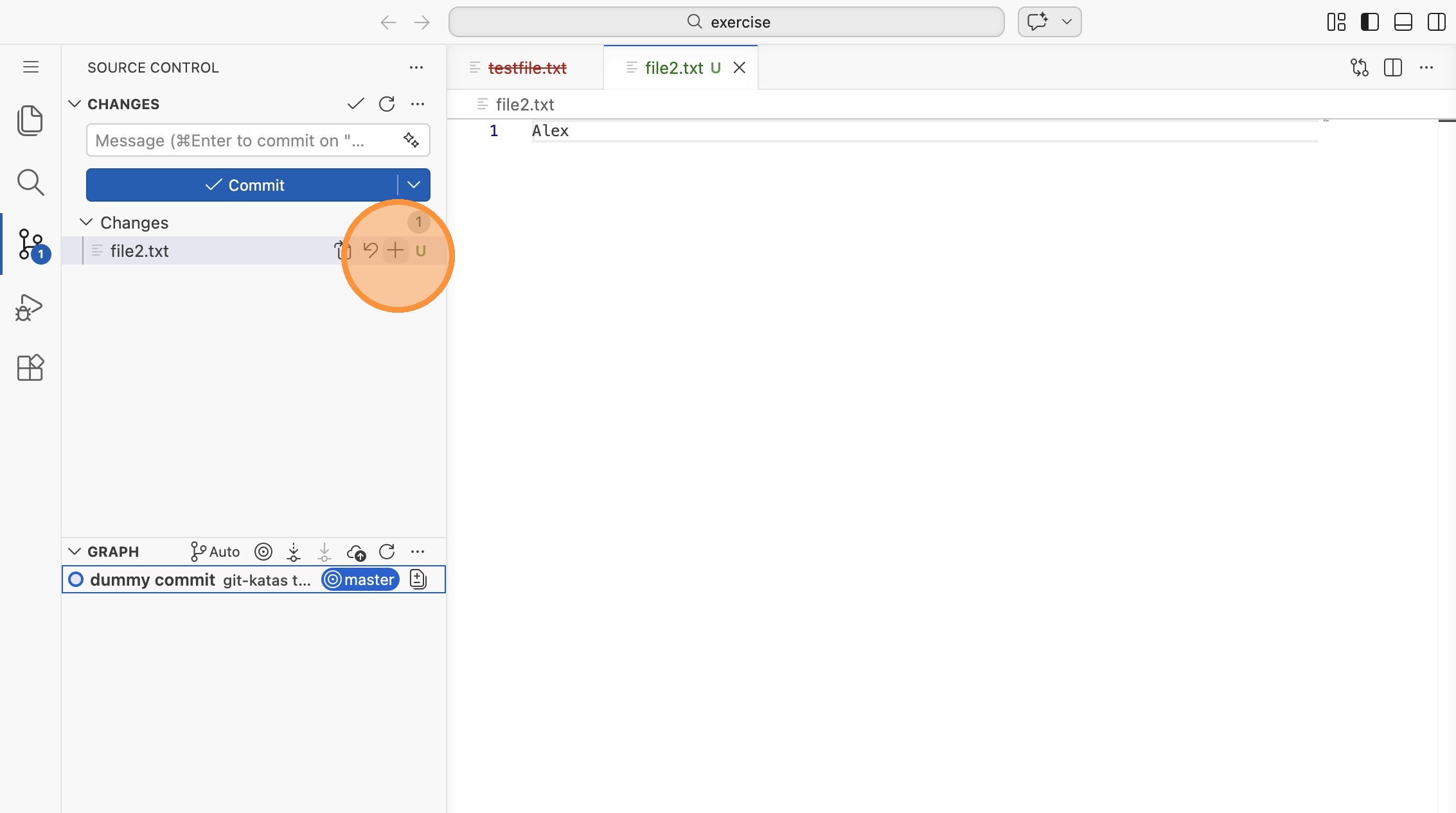The image size is (1456, 813).
Task: Discard changes to file2.txt
Action: [x=370, y=250]
